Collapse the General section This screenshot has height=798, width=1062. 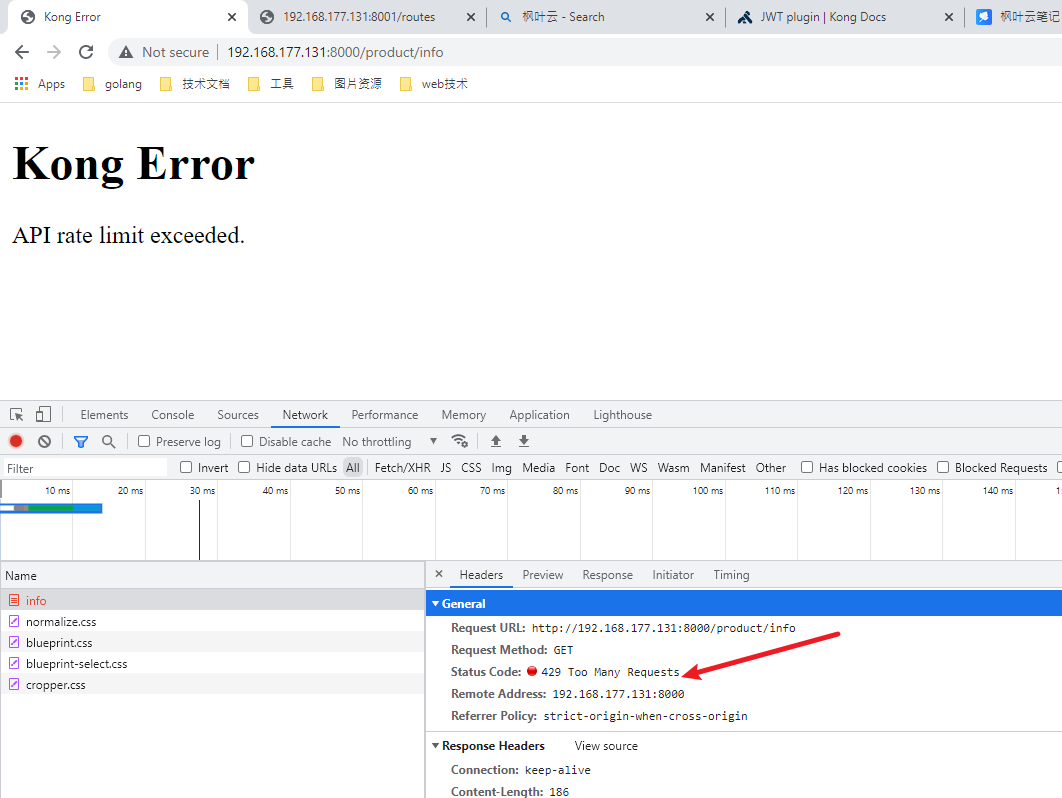click(x=436, y=604)
